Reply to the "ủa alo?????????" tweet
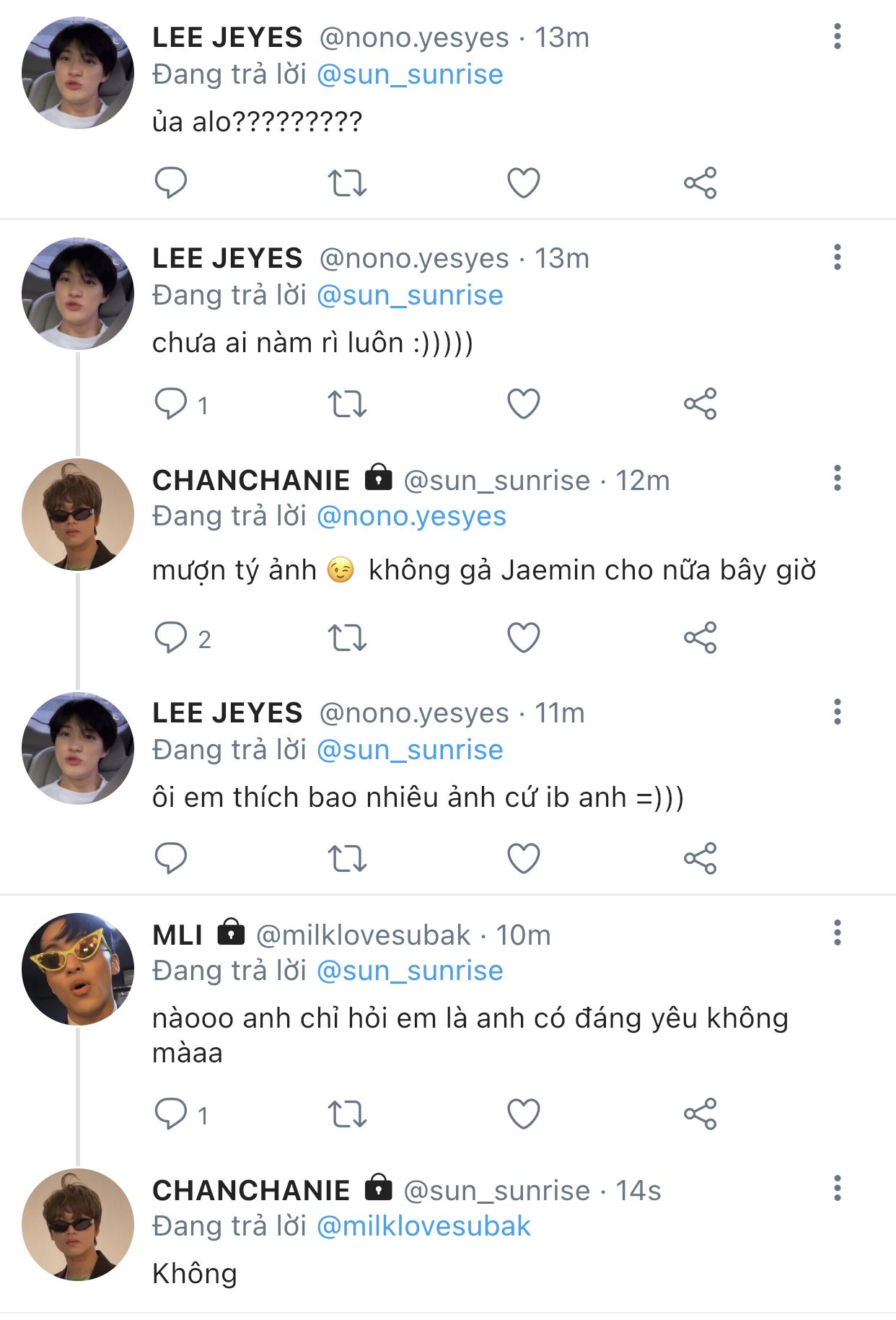The height and width of the screenshot is (1320, 896). tap(171, 183)
